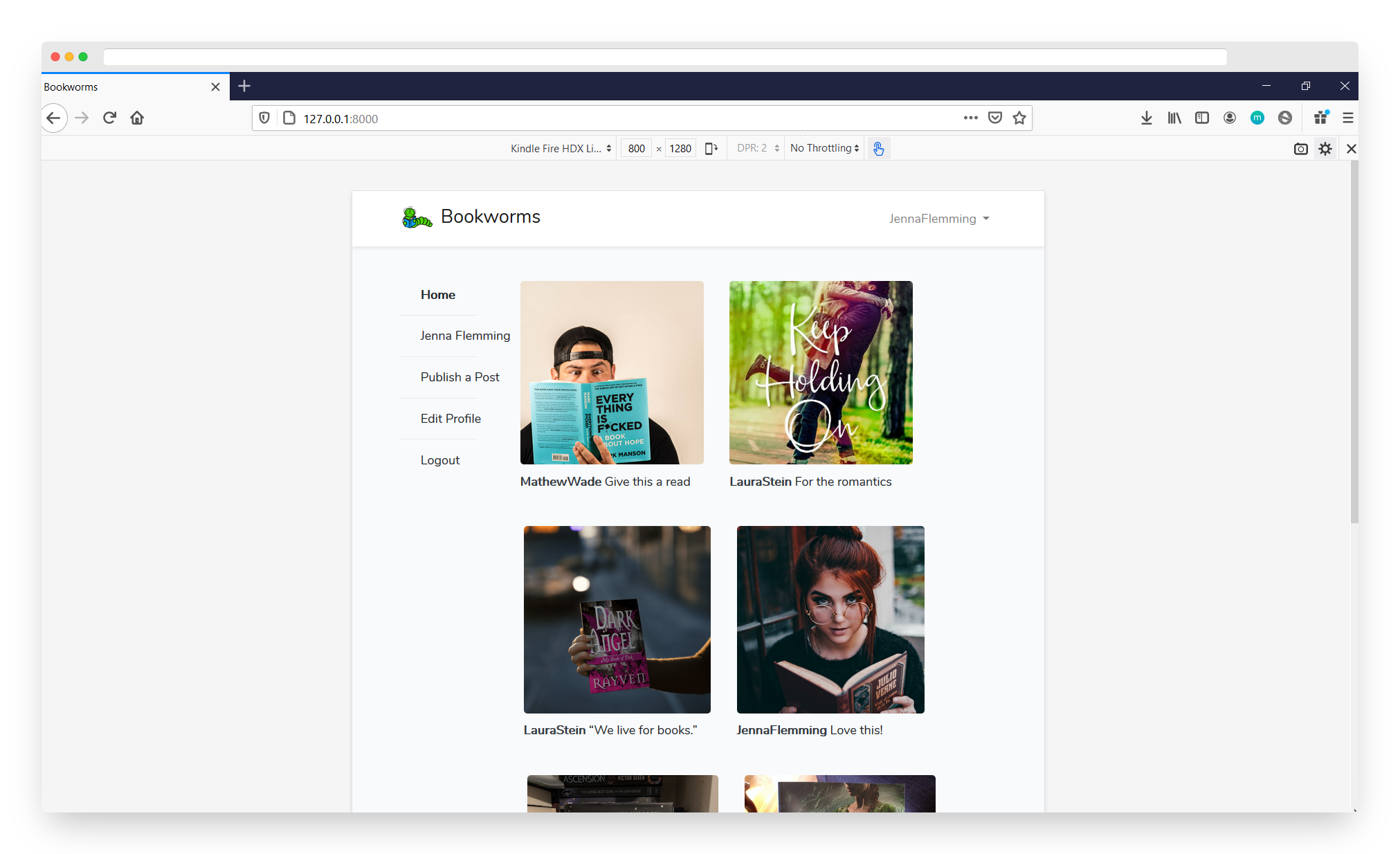Go to the browser home page
The image size is (1400, 854).
pos(137,118)
